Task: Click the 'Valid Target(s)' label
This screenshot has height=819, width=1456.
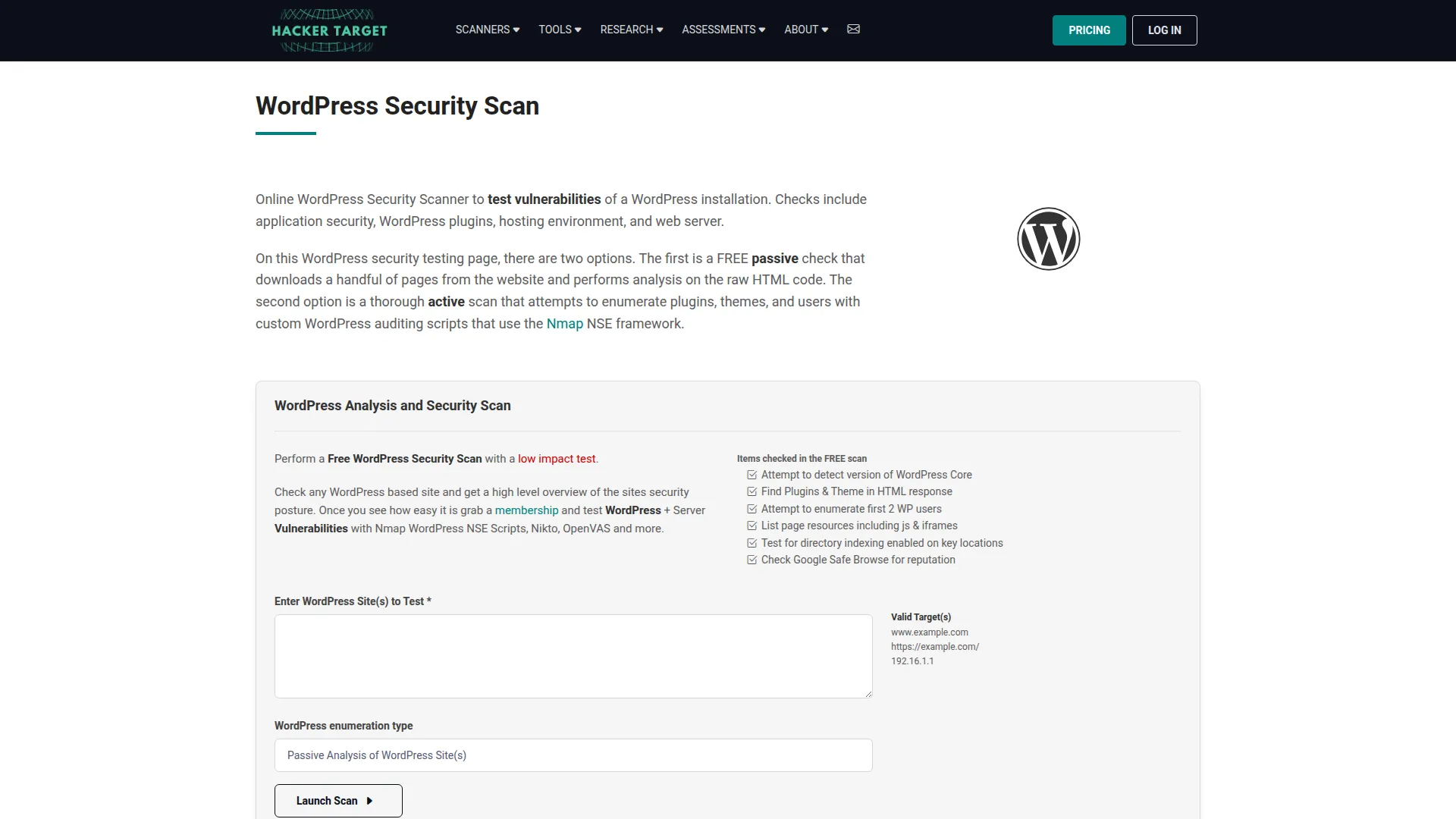Action: click(x=921, y=617)
